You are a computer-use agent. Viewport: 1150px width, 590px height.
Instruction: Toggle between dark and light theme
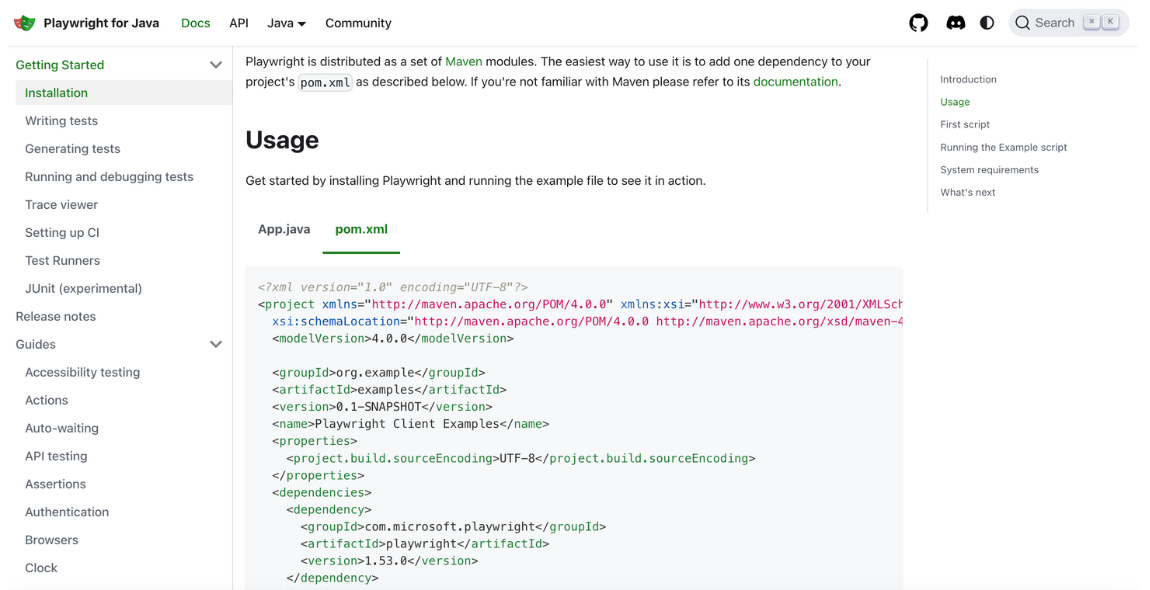pos(987,22)
